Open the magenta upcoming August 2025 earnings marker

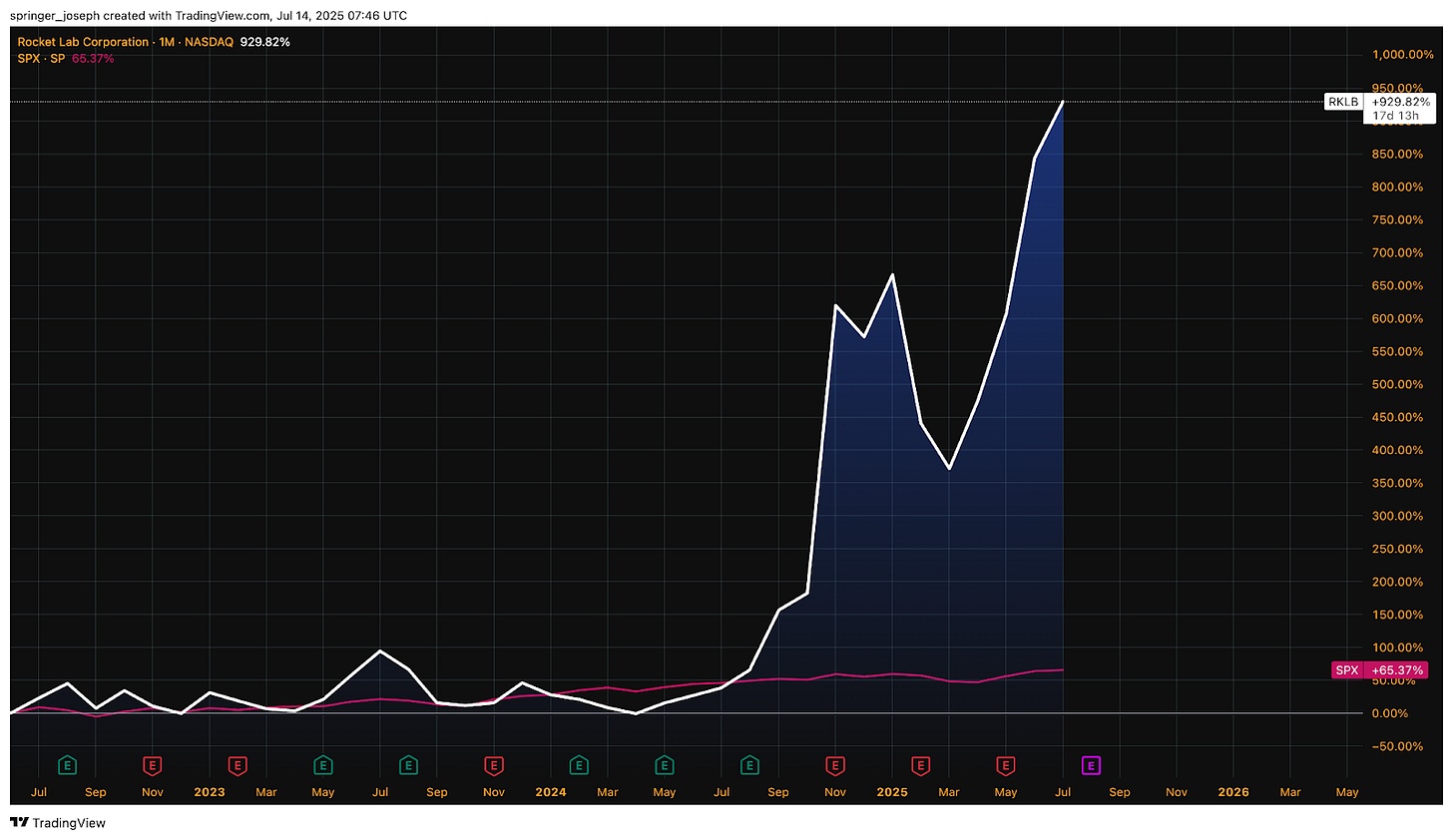(x=1092, y=766)
